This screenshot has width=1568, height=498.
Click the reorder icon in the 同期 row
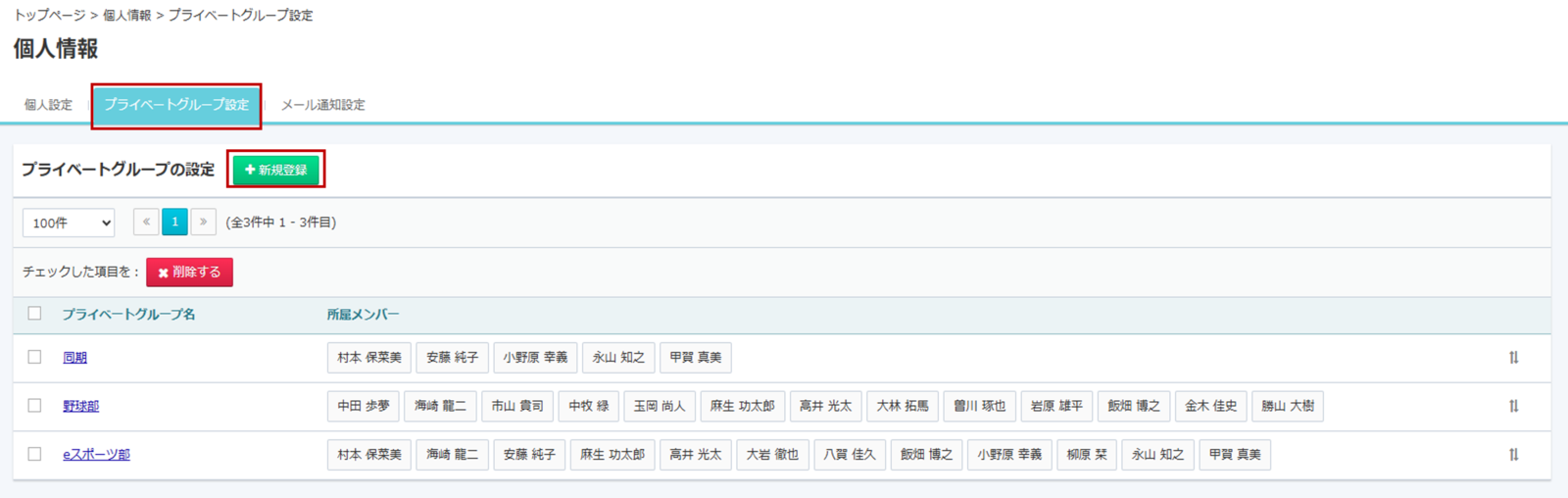1514,358
